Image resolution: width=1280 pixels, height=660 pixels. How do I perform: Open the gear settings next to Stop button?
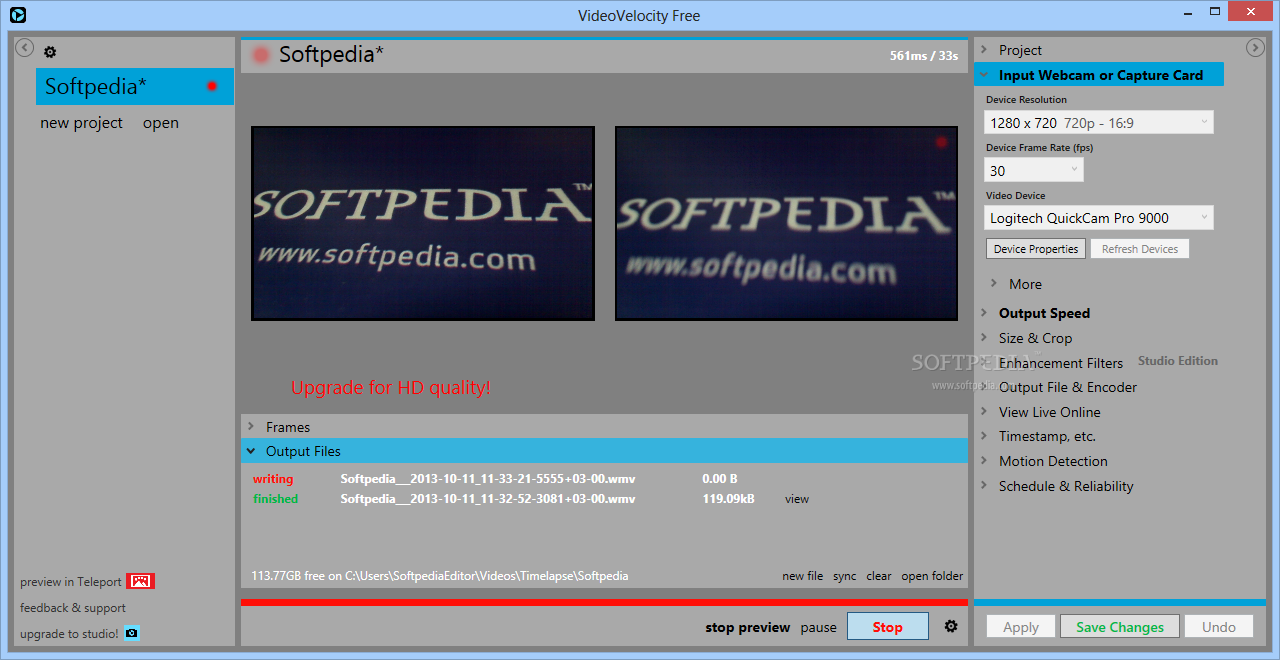click(951, 626)
